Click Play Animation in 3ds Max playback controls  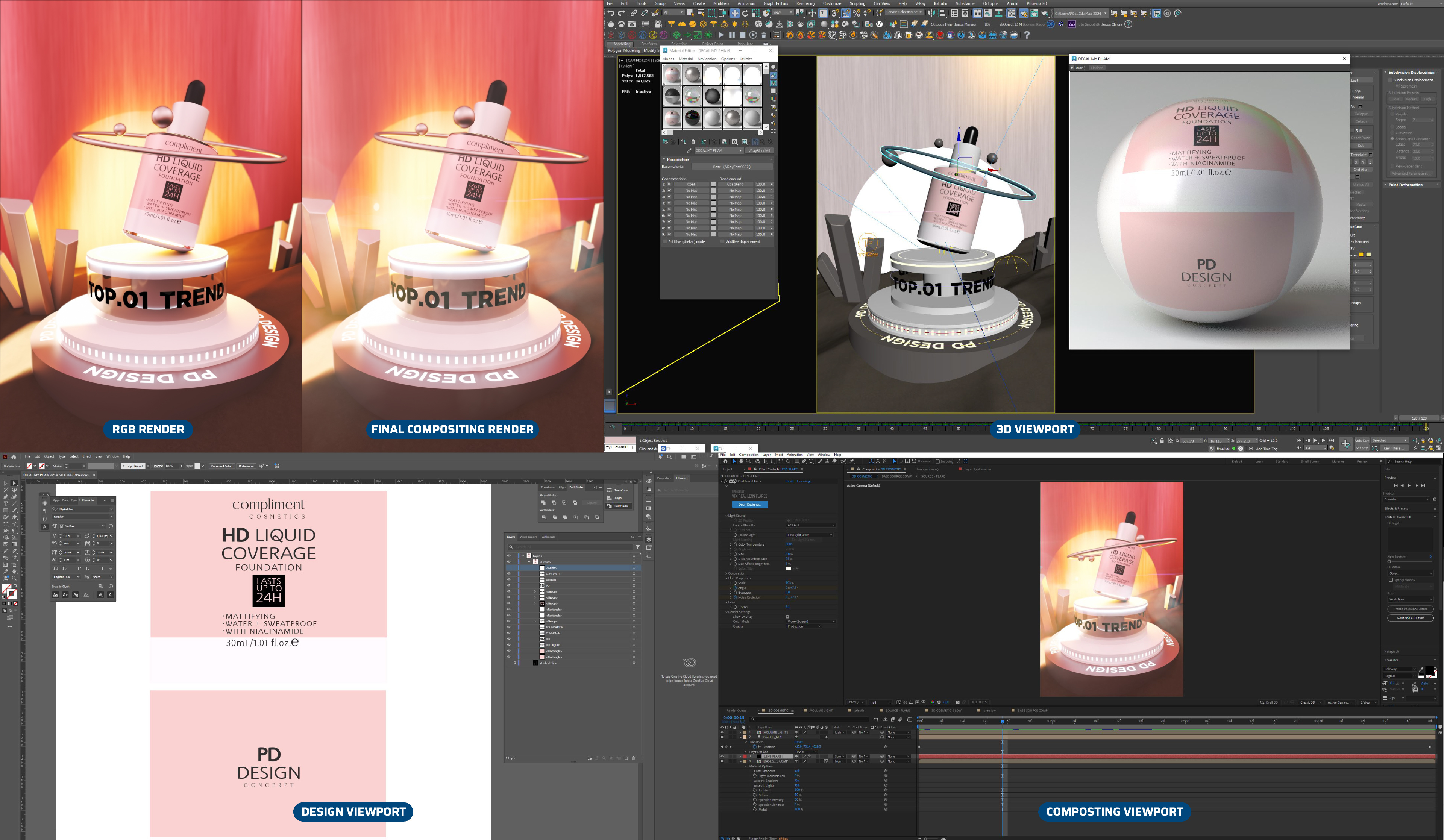(x=1315, y=440)
